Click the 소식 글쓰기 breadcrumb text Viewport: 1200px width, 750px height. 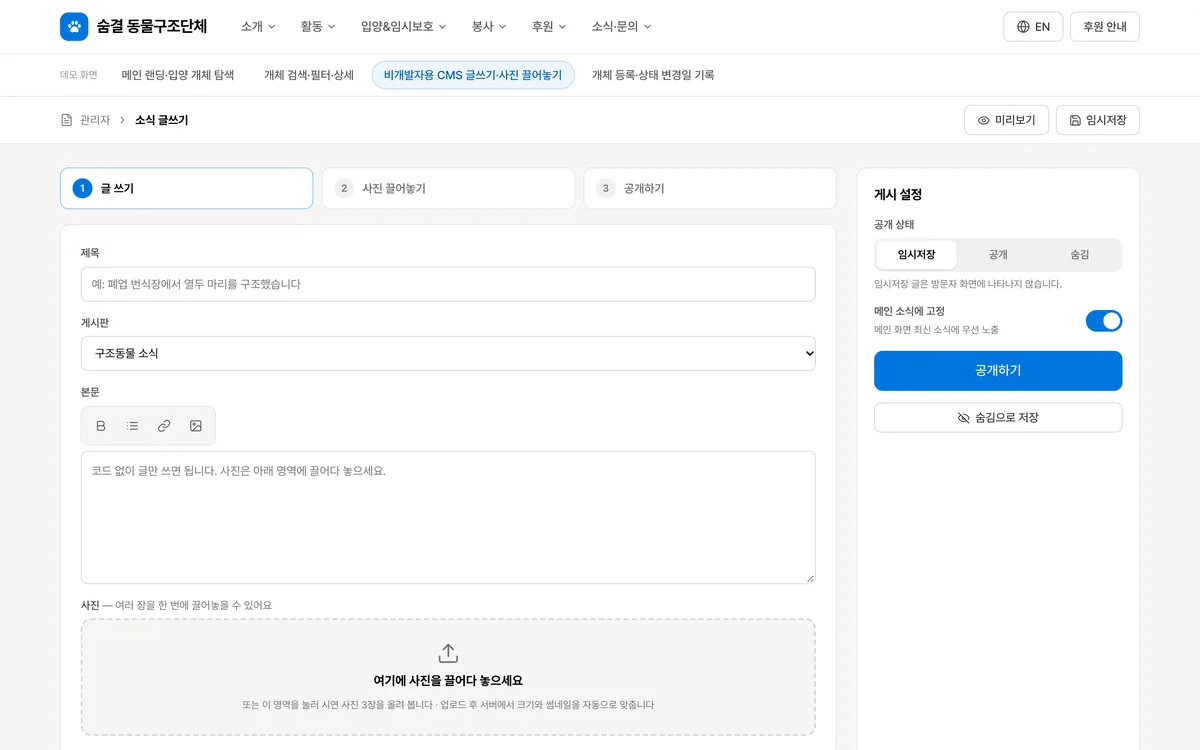click(162, 120)
